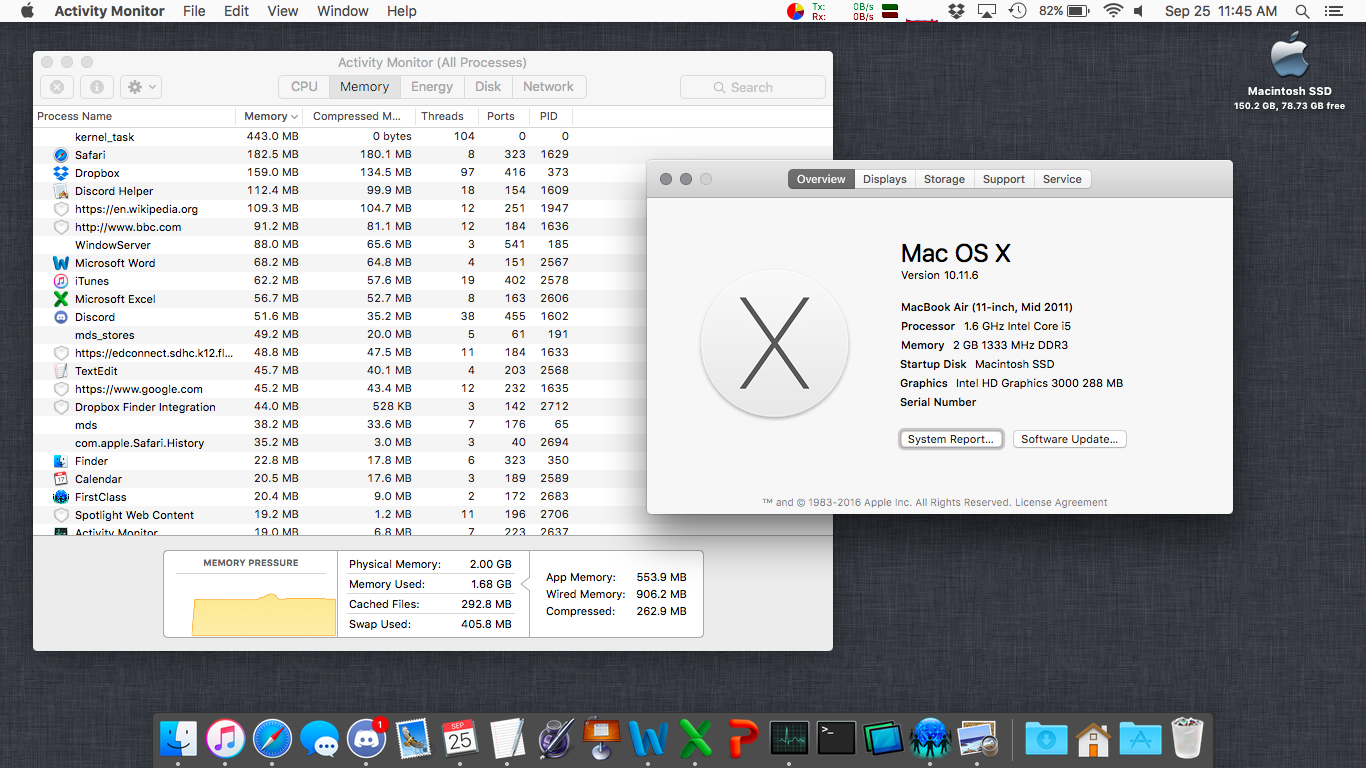Open Support tab in About This Mac
This screenshot has height=768, width=1366.
click(1003, 179)
